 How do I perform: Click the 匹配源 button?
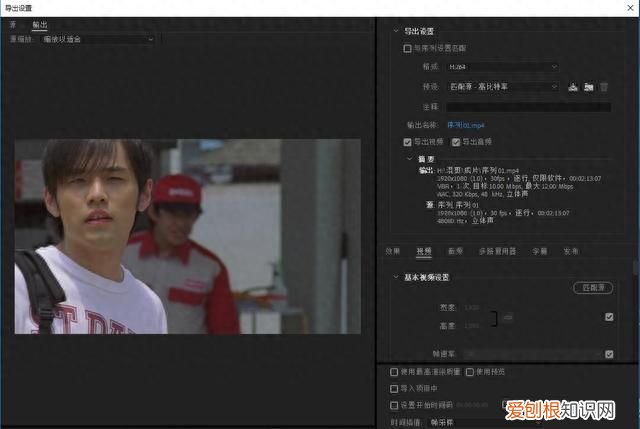tap(593, 288)
